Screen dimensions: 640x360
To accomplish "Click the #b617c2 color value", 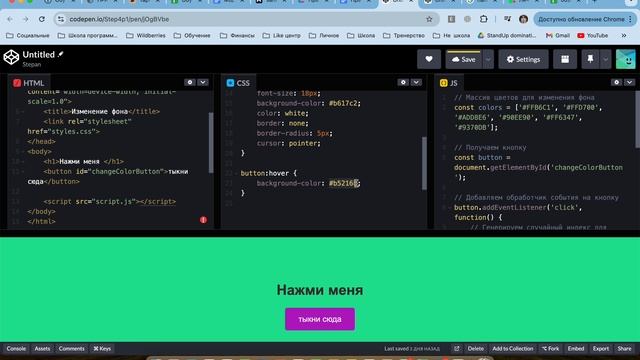I will click(345, 103).
